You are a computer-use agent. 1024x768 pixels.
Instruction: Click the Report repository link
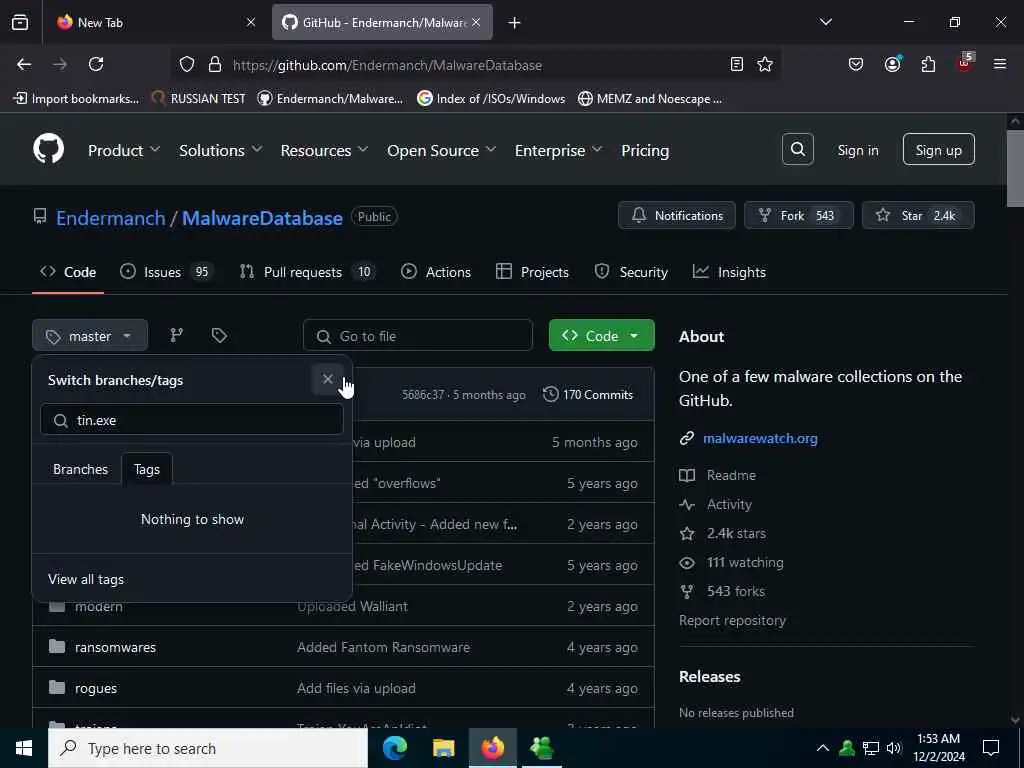pyautogui.click(x=732, y=620)
